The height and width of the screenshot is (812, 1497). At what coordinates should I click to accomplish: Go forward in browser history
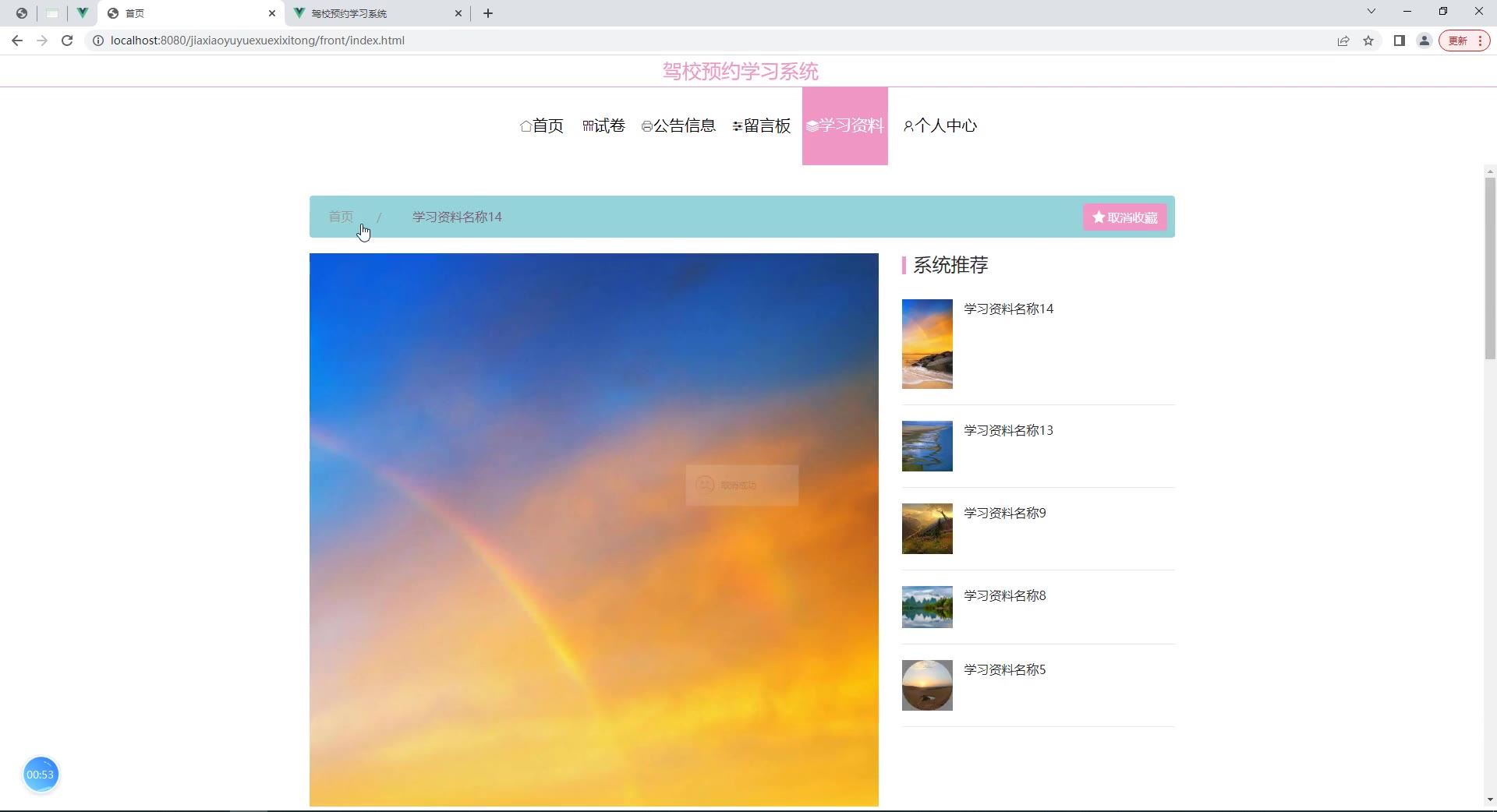42,41
